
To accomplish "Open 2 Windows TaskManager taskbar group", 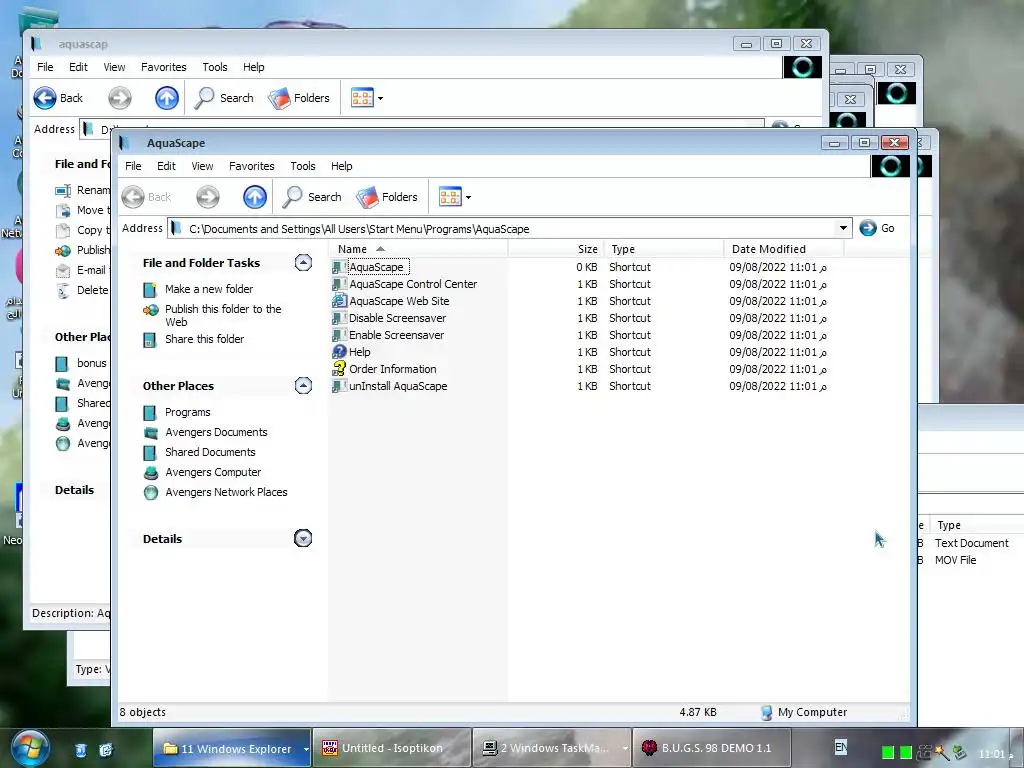I will click(x=552, y=748).
